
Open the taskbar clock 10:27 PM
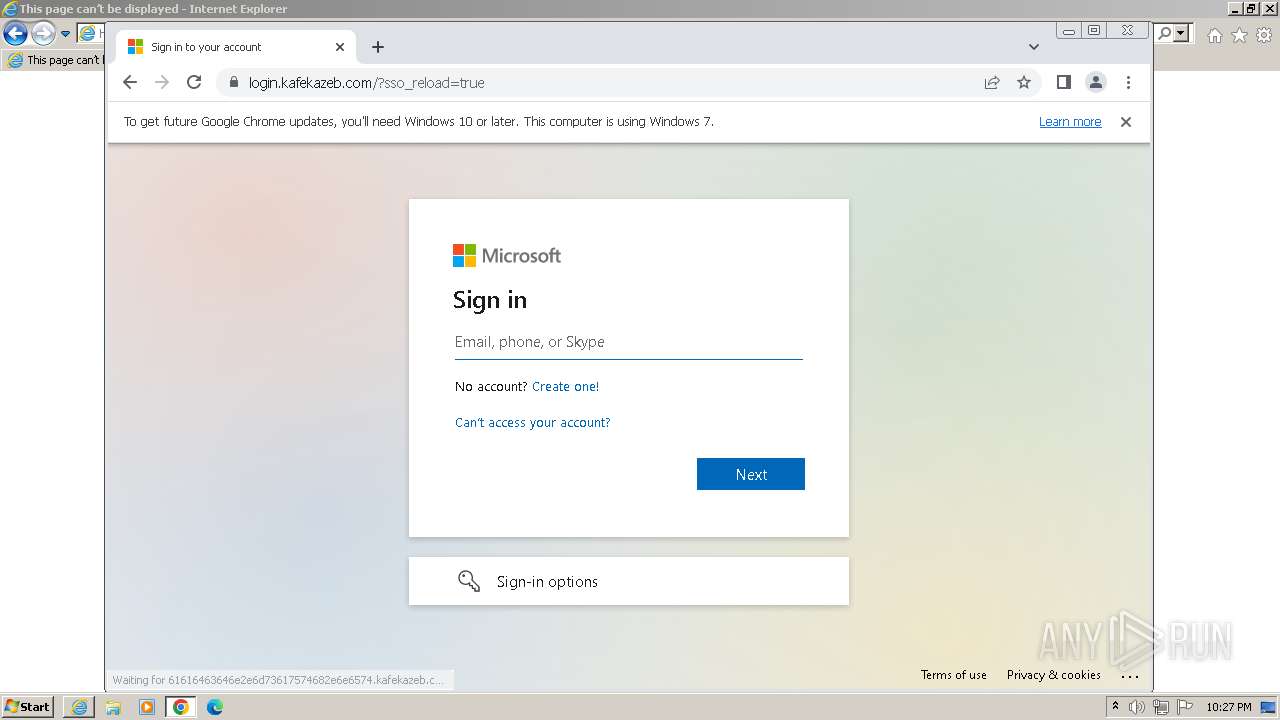coord(1229,707)
